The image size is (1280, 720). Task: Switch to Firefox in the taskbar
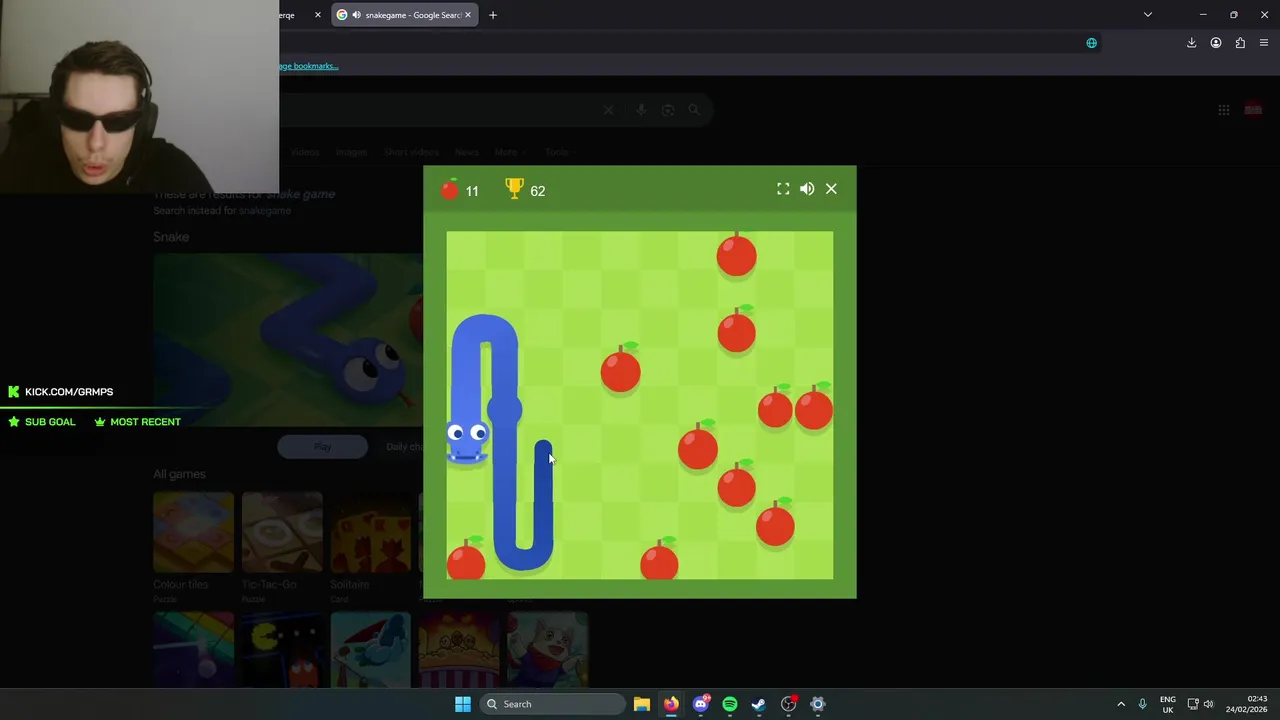point(671,704)
